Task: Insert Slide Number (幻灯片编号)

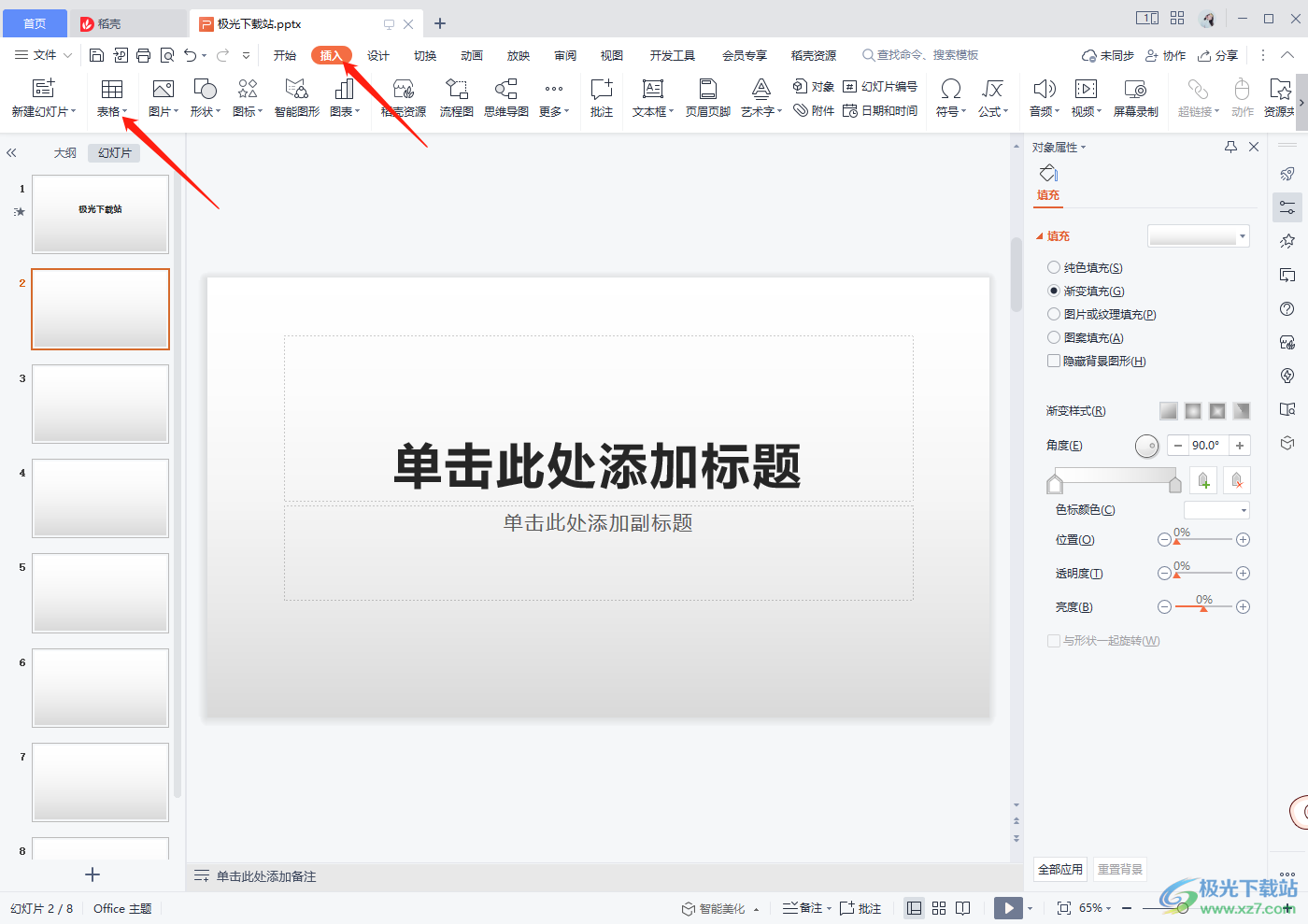Action: [x=880, y=86]
